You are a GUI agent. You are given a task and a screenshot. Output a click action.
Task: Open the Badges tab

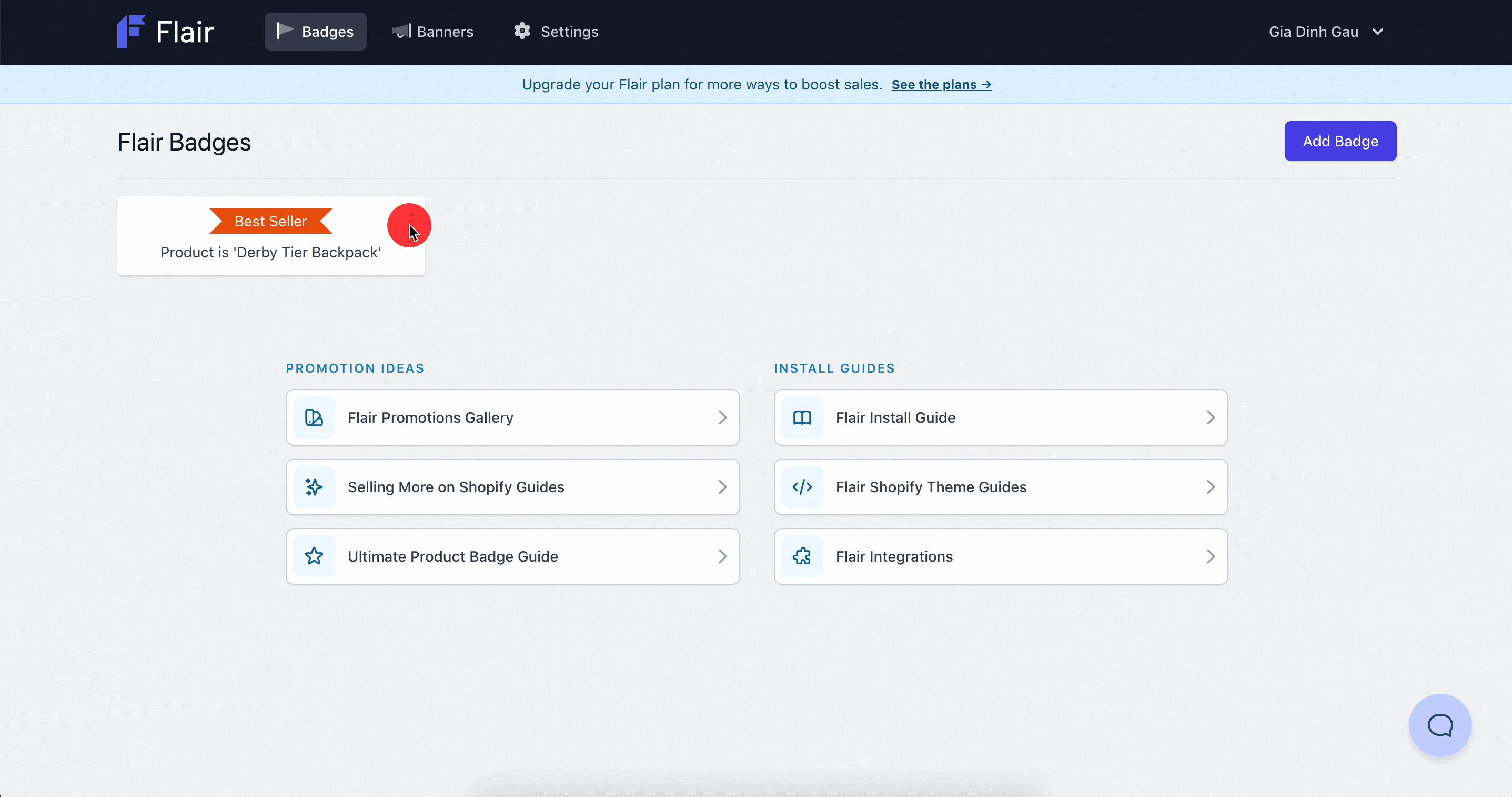point(315,32)
